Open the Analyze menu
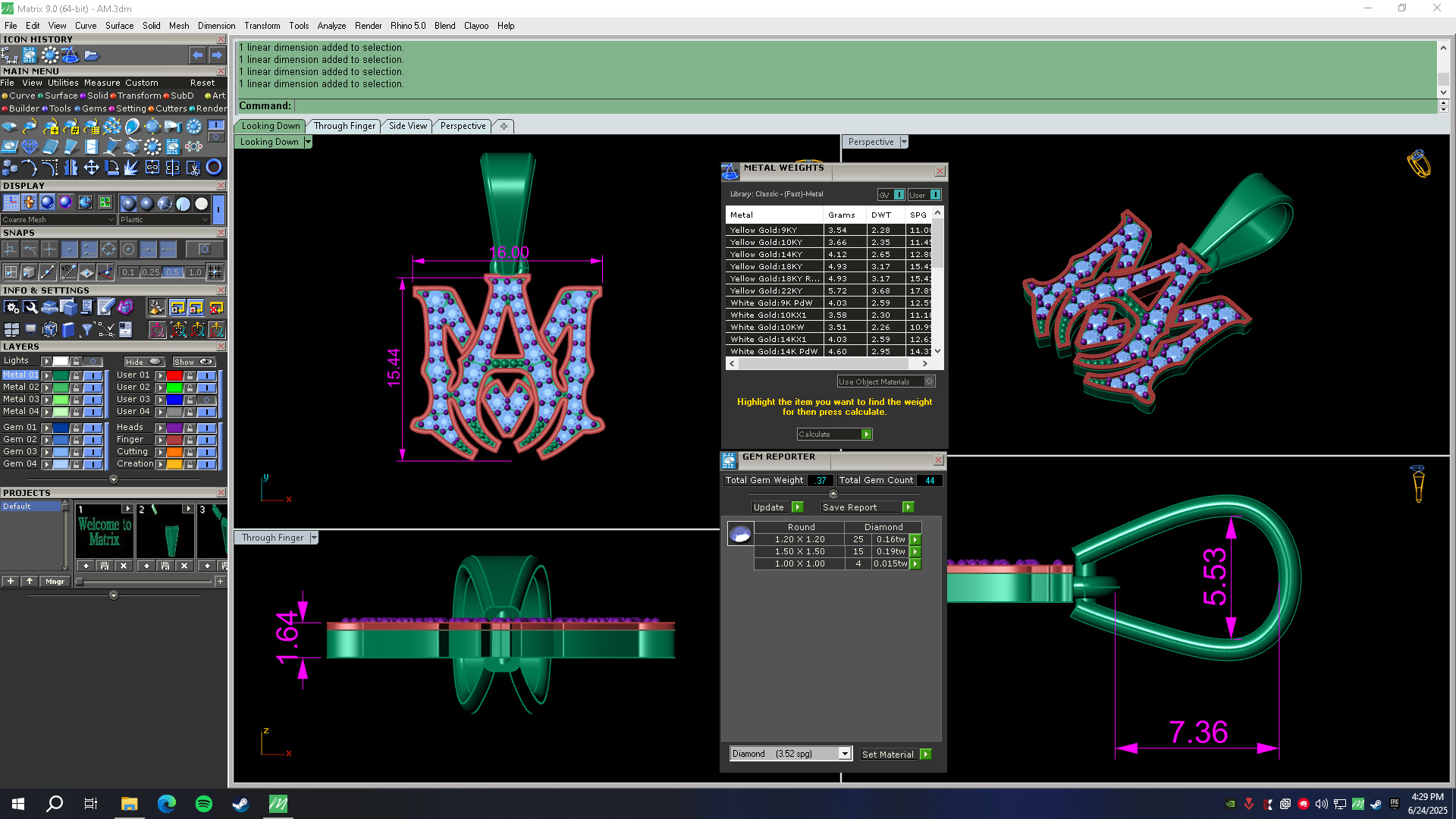Screen dimensions: 1456x819 [x=331, y=26]
